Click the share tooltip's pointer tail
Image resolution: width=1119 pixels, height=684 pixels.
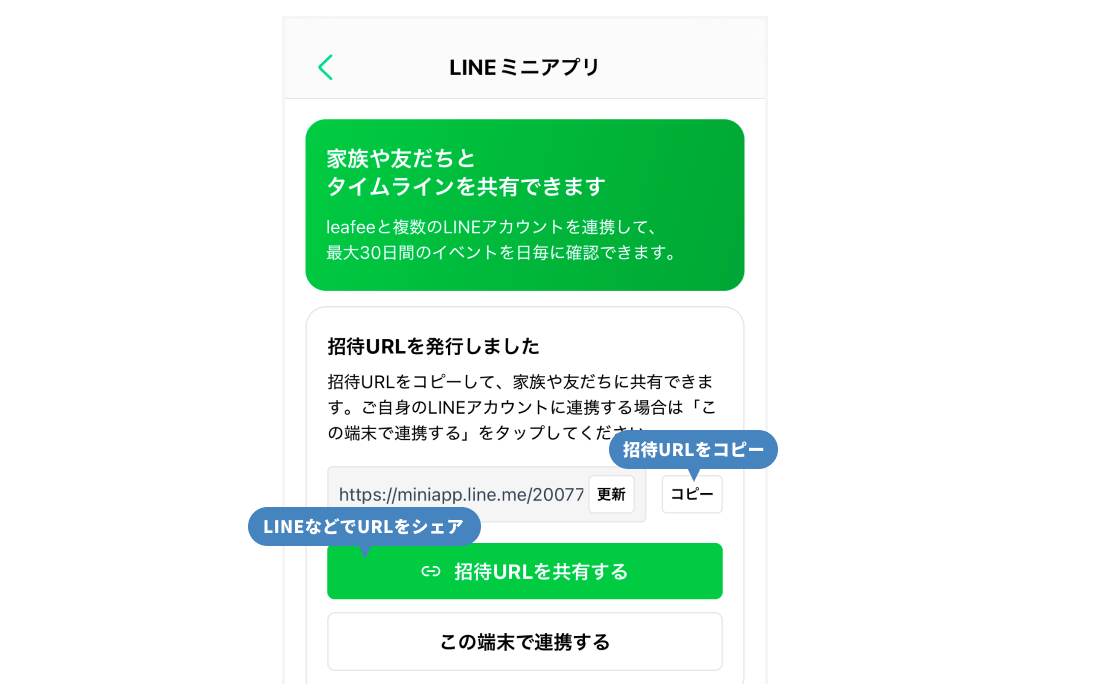coord(365,551)
